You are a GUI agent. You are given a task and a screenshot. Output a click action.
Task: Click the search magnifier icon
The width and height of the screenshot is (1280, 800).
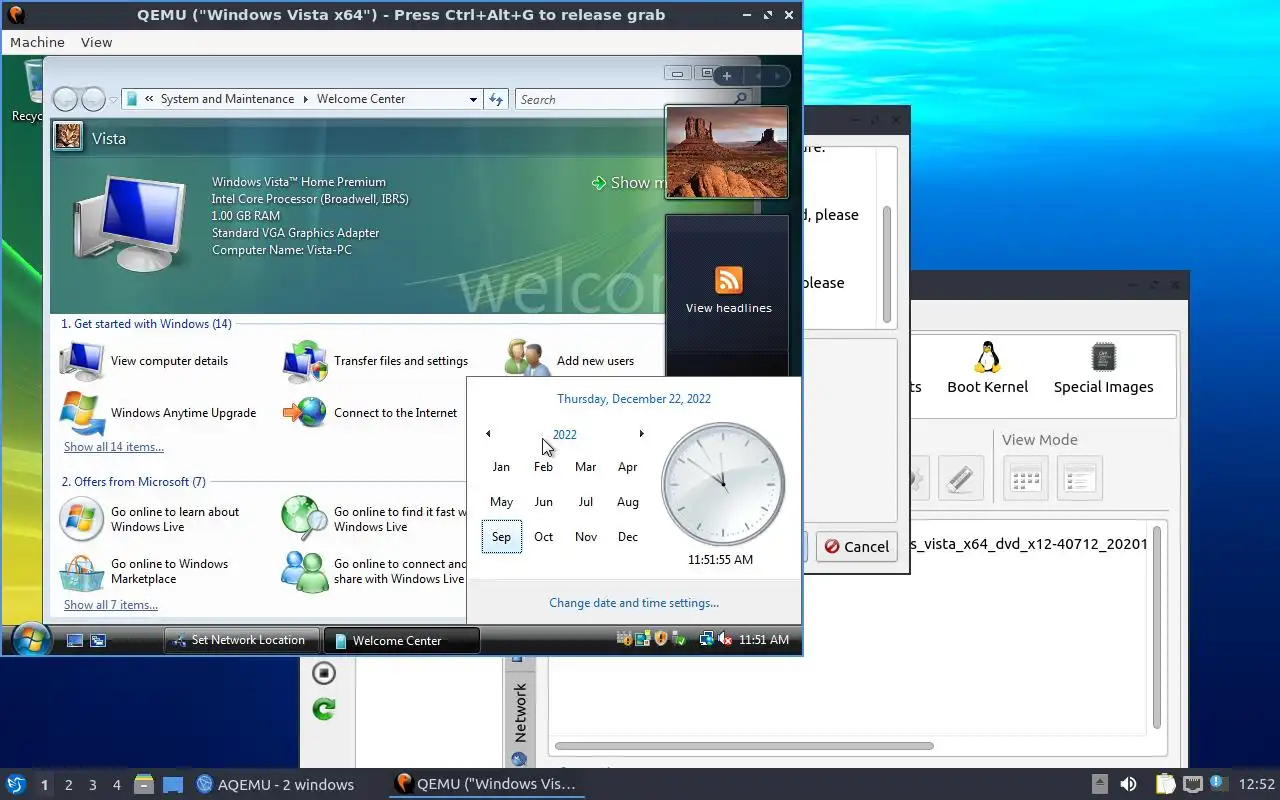(x=740, y=99)
